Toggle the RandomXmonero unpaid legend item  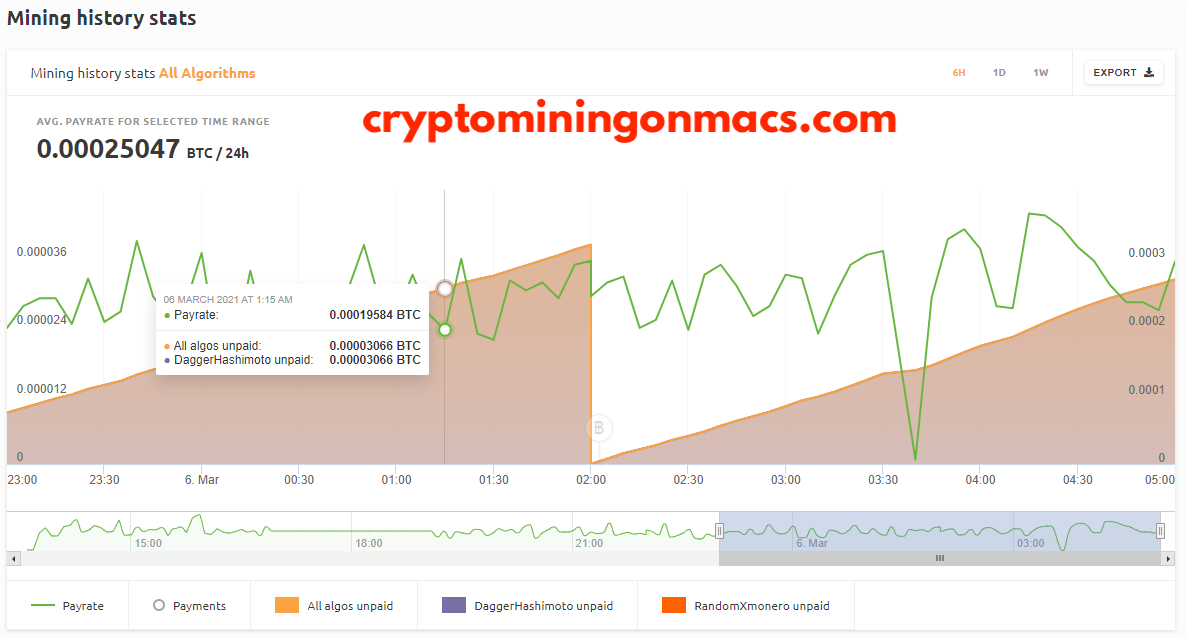click(746, 605)
